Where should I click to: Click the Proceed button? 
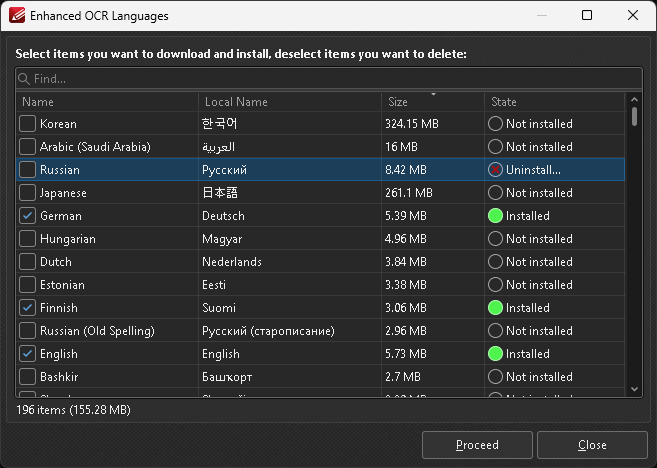click(477, 445)
